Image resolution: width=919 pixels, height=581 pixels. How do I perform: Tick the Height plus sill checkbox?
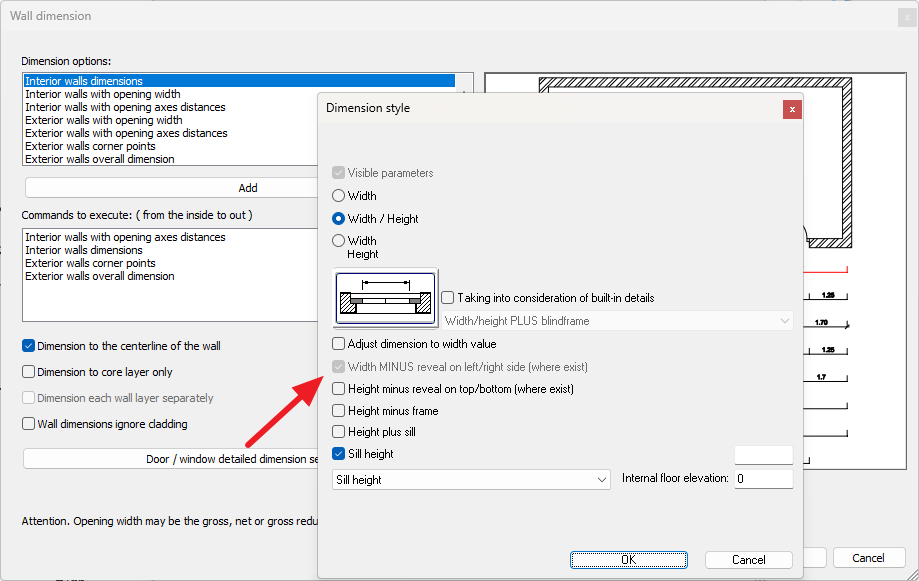[339, 432]
